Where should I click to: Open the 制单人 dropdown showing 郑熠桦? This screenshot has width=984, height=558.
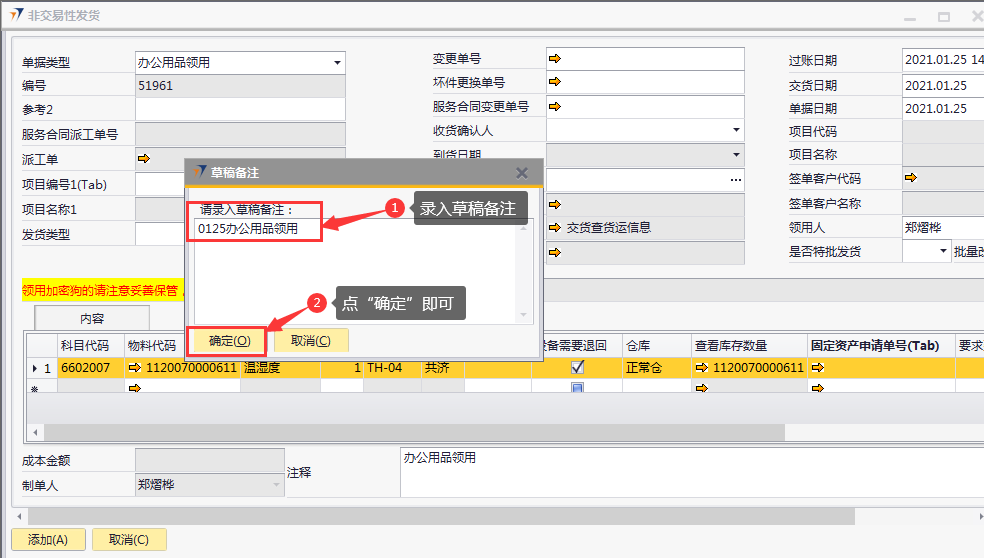[276, 485]
